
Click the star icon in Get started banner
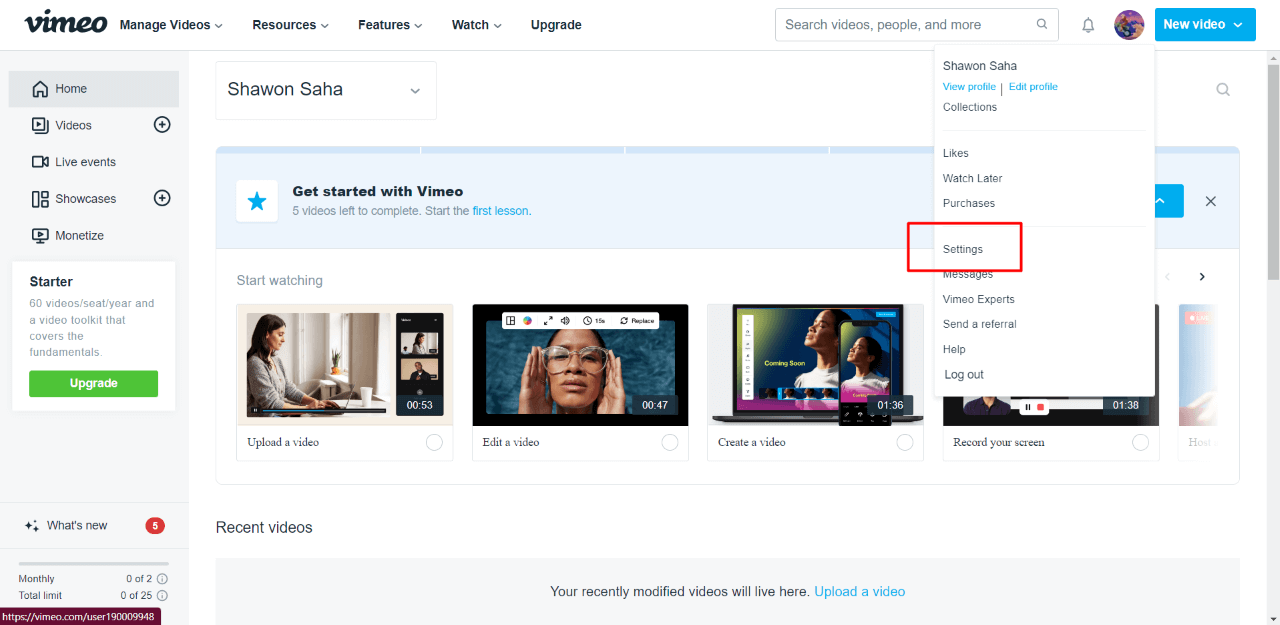tap(257, 201)
